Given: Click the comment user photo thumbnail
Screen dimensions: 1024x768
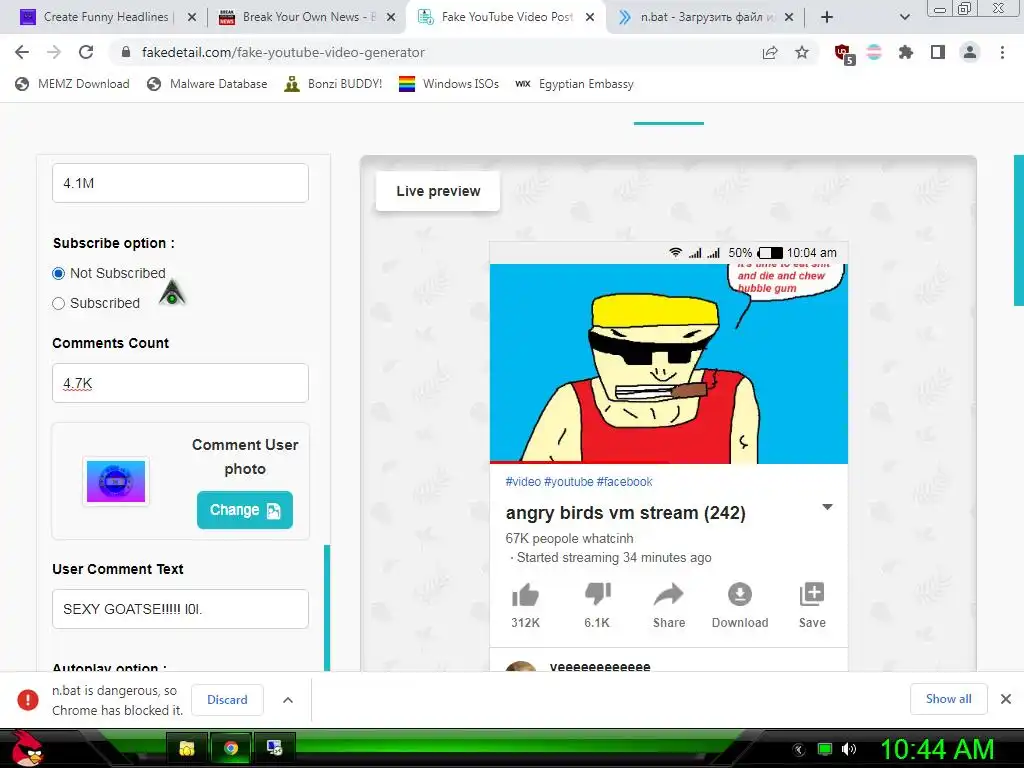Looking at the screenshot, I should (x=116, y=482).
